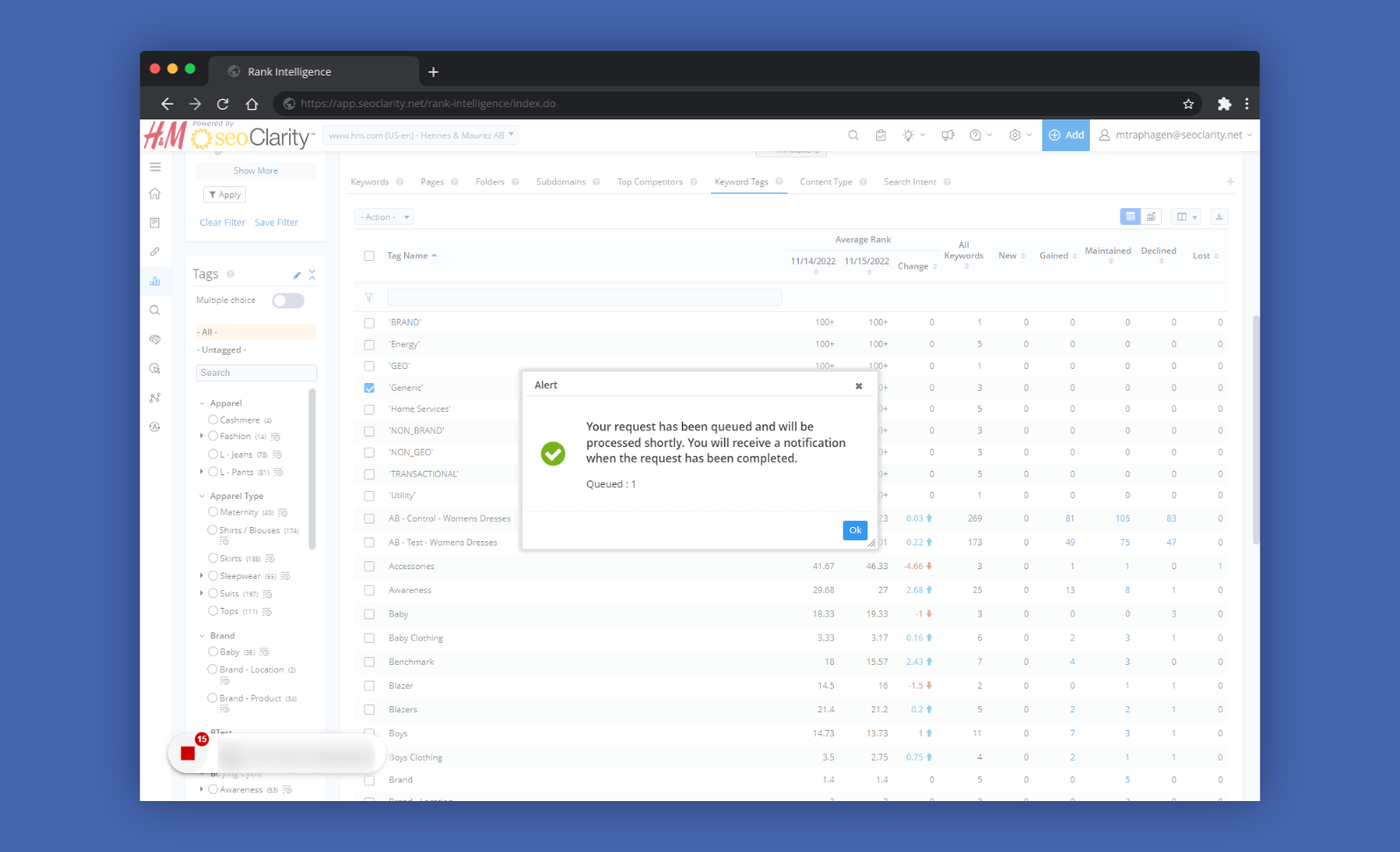The height and width of the screenshot is (852, 1400).
Task: Tick the select-all checkbox beside Tag Name
Action: 369,256
